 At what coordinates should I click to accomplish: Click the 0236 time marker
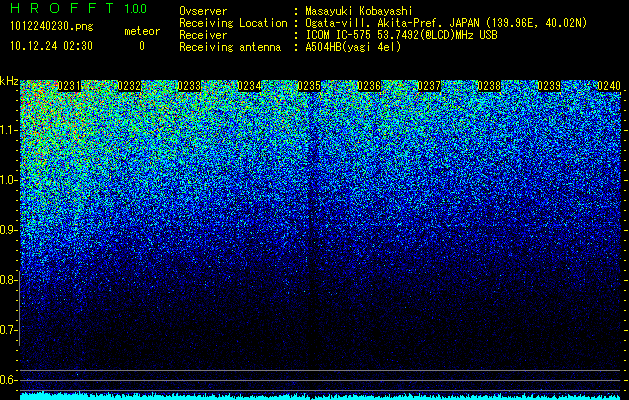[x=369, y=86]
